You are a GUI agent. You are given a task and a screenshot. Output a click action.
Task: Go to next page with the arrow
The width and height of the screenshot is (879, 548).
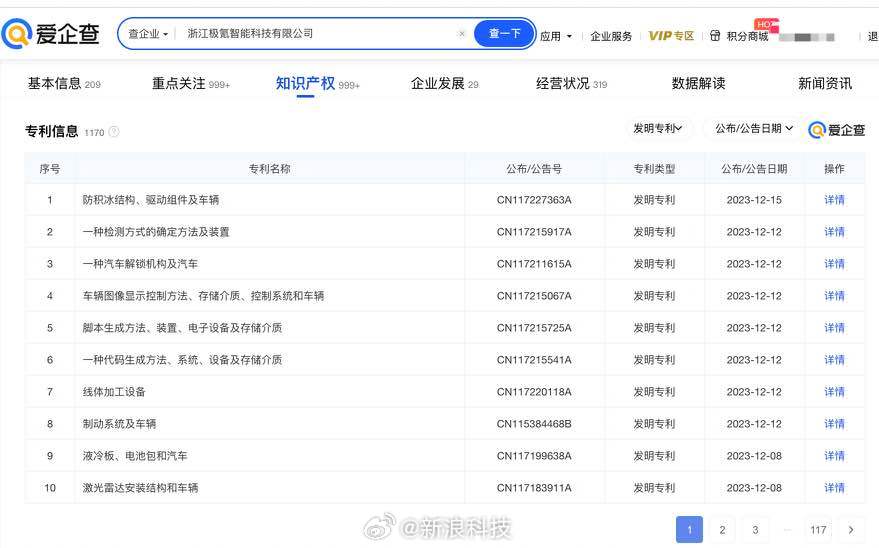[851, 530]
